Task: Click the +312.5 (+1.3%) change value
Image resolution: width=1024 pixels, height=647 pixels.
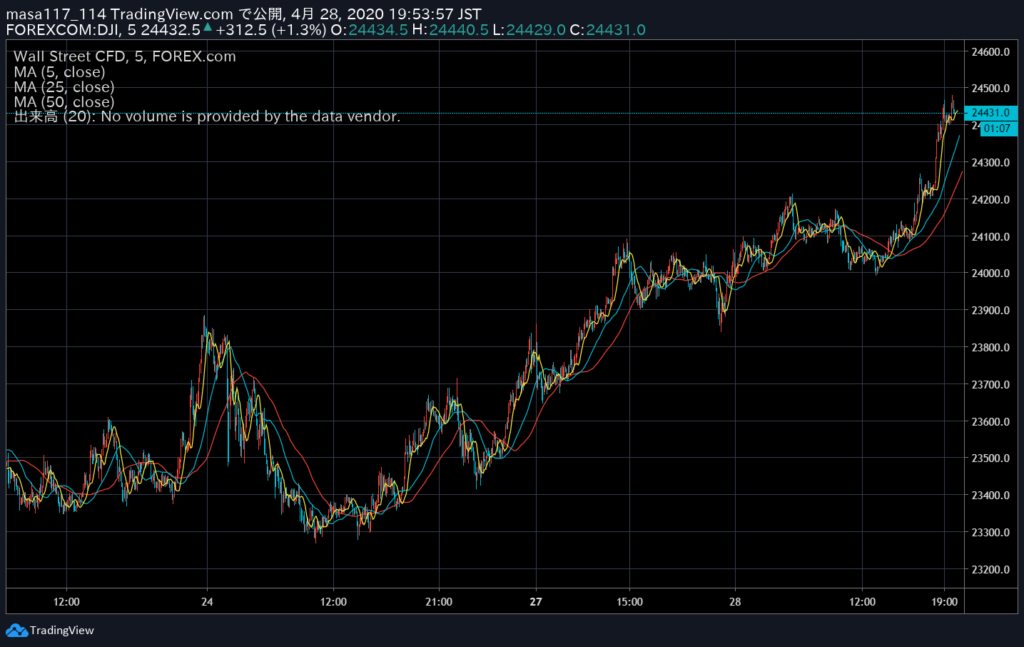Action: pos(270,30)
